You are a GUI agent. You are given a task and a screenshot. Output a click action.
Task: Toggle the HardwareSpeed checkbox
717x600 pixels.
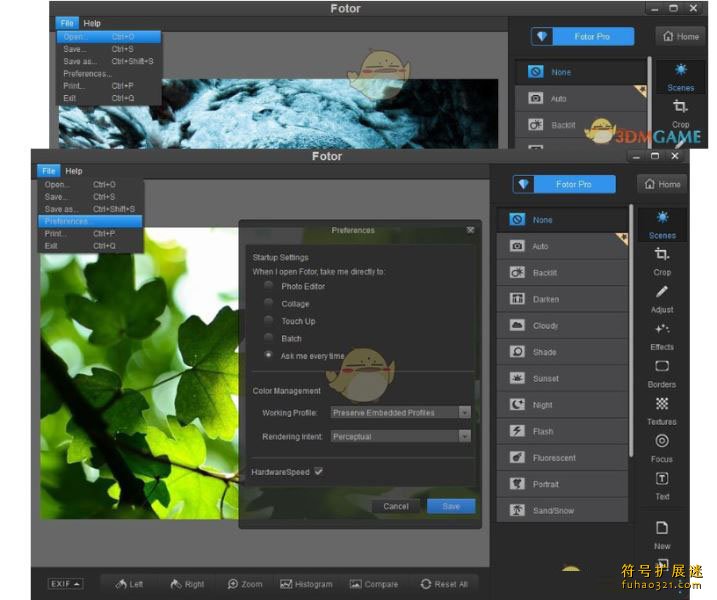[x=319, y=471]
